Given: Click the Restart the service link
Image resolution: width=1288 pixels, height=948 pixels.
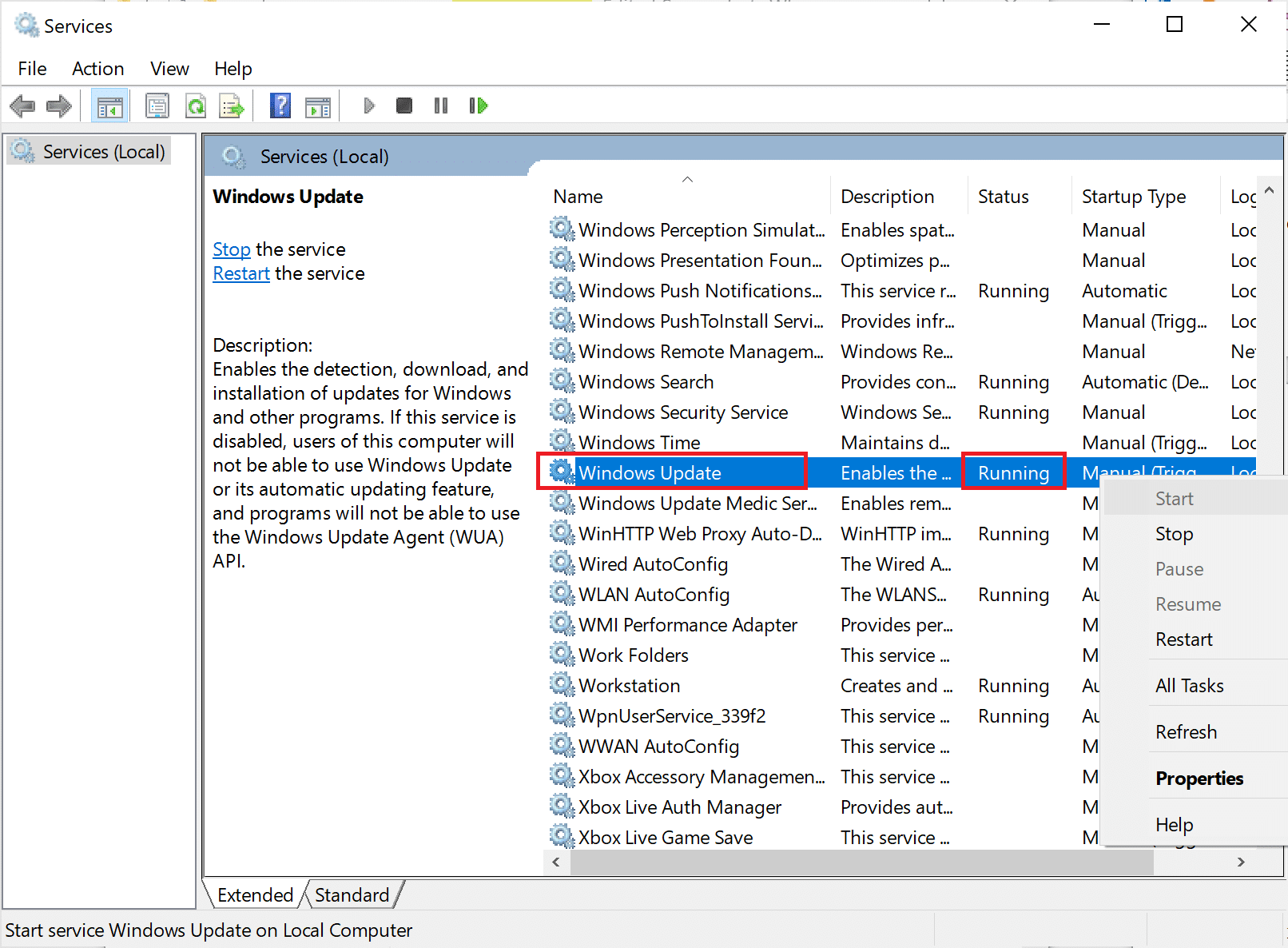Looking at the screenshot, I should click(241, 273).
